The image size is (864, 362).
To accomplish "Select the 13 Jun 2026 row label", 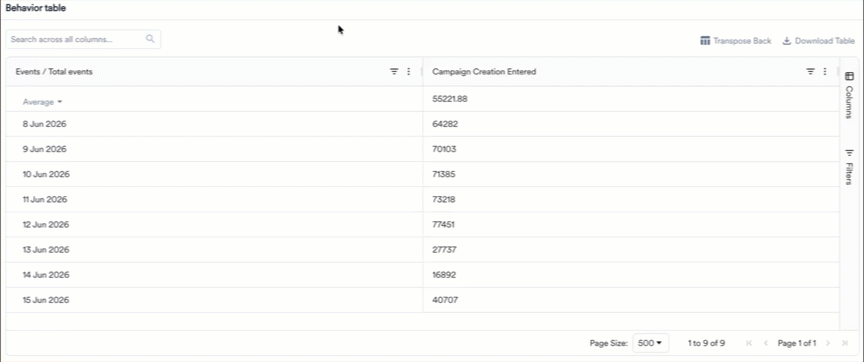I will [46, 250].
